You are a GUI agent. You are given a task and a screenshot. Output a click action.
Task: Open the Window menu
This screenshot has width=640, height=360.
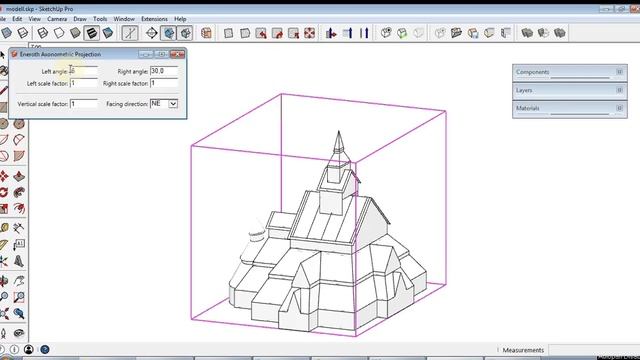124,19
